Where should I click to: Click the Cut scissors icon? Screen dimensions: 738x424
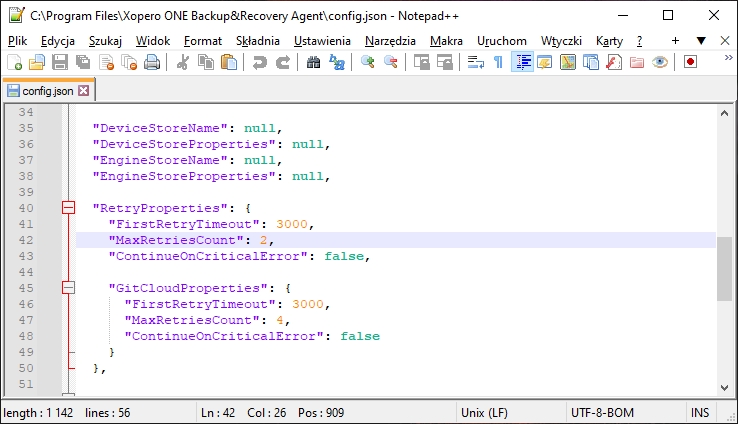[x=183, y=62]
